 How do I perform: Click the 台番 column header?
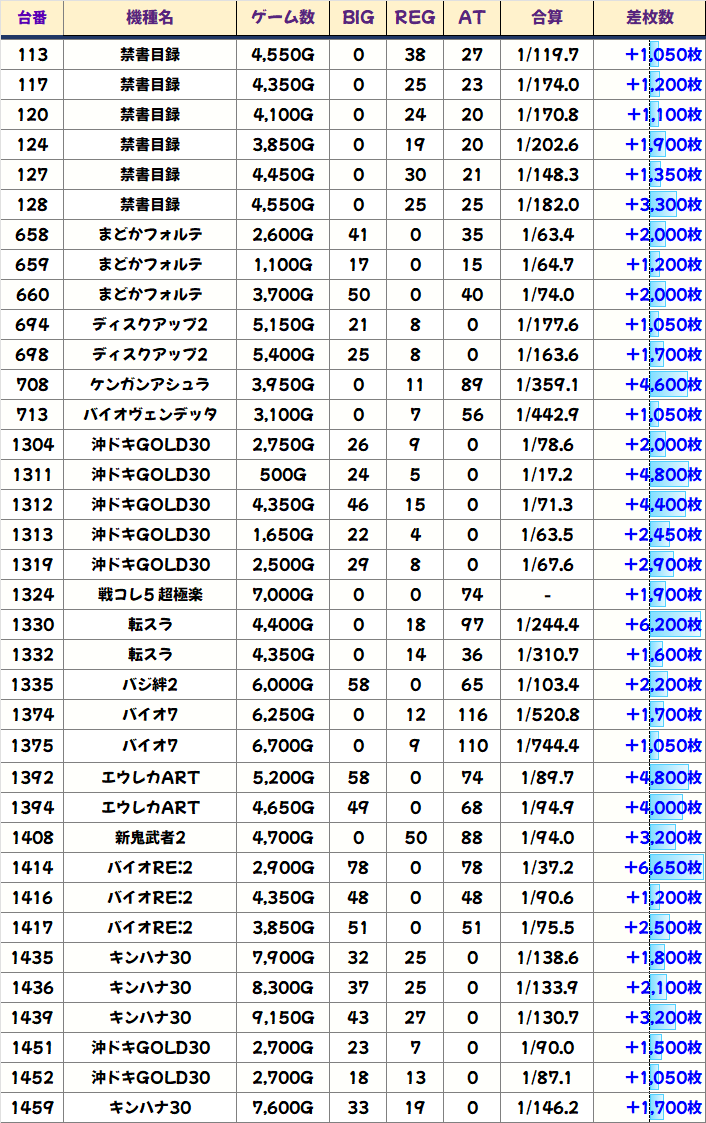pyautogui.click(x=32, y=18)
